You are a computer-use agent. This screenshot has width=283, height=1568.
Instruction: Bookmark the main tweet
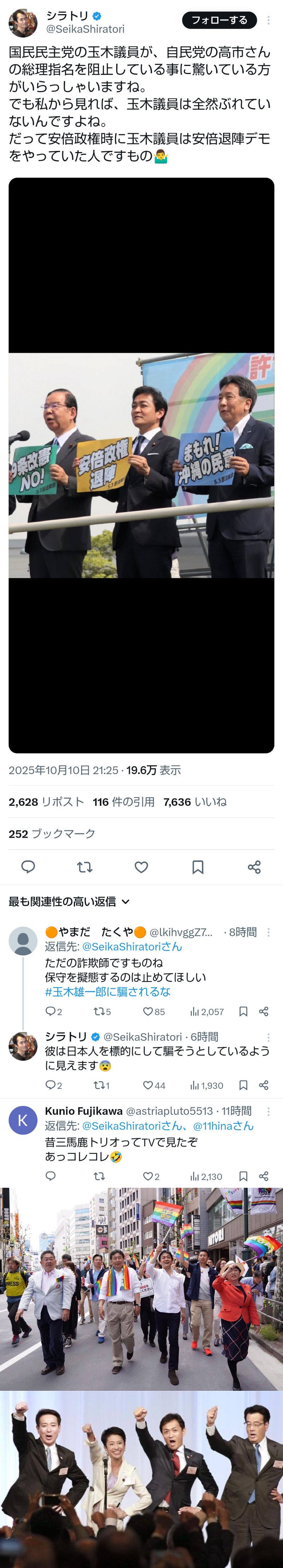point(198,866)
